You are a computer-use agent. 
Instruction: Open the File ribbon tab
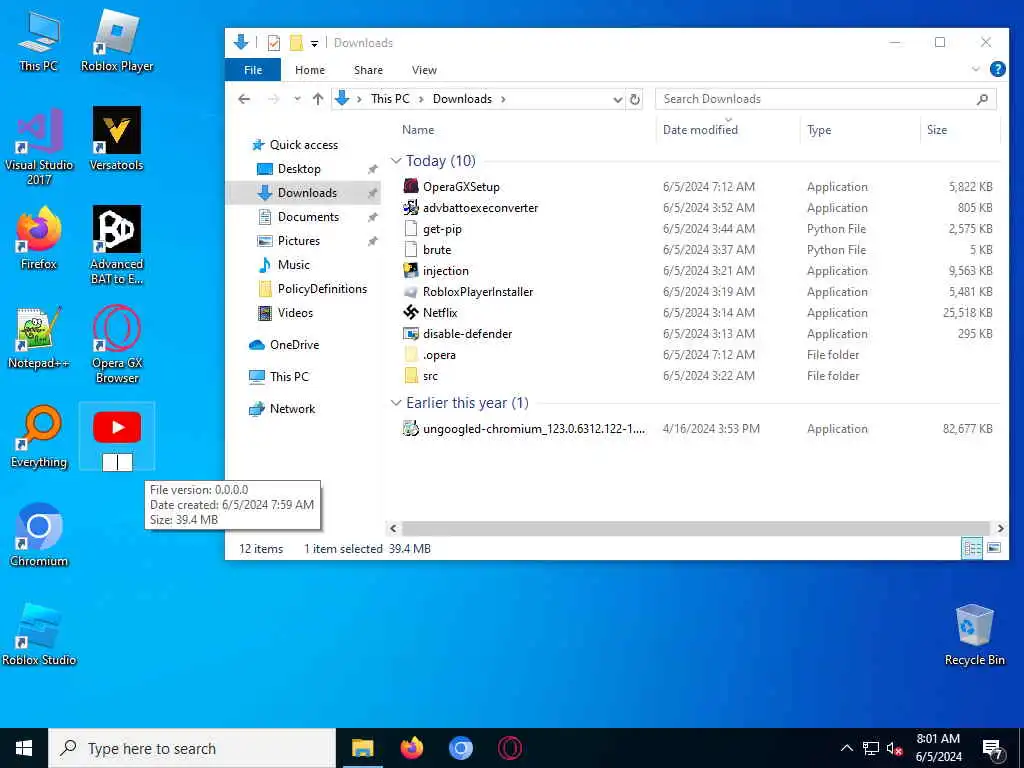(x=253, y=70)
